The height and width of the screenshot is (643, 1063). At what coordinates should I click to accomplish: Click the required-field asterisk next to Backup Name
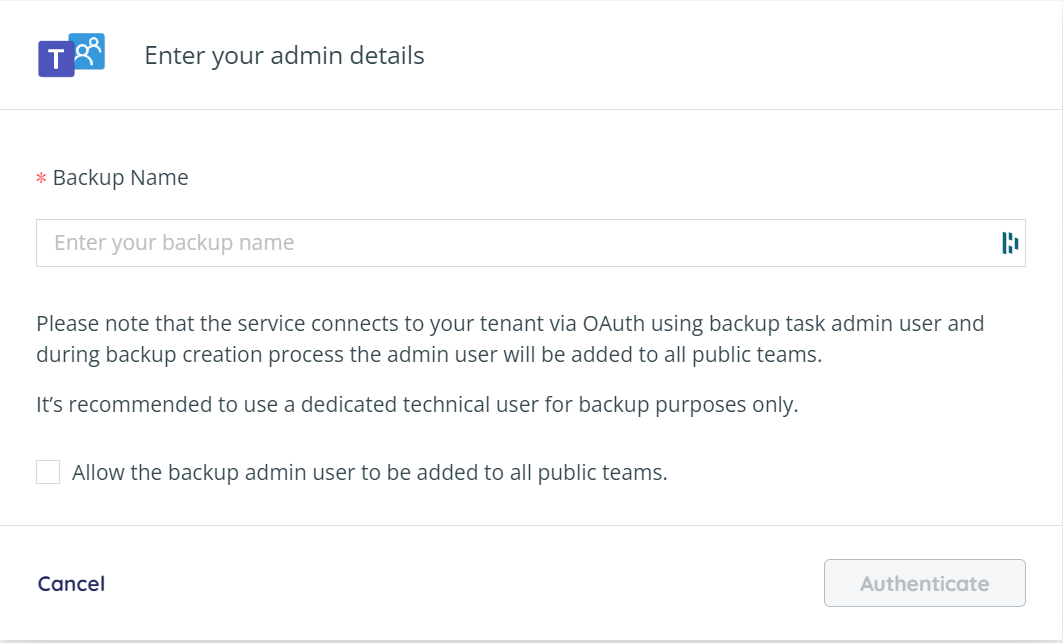[x=40, y=177]
